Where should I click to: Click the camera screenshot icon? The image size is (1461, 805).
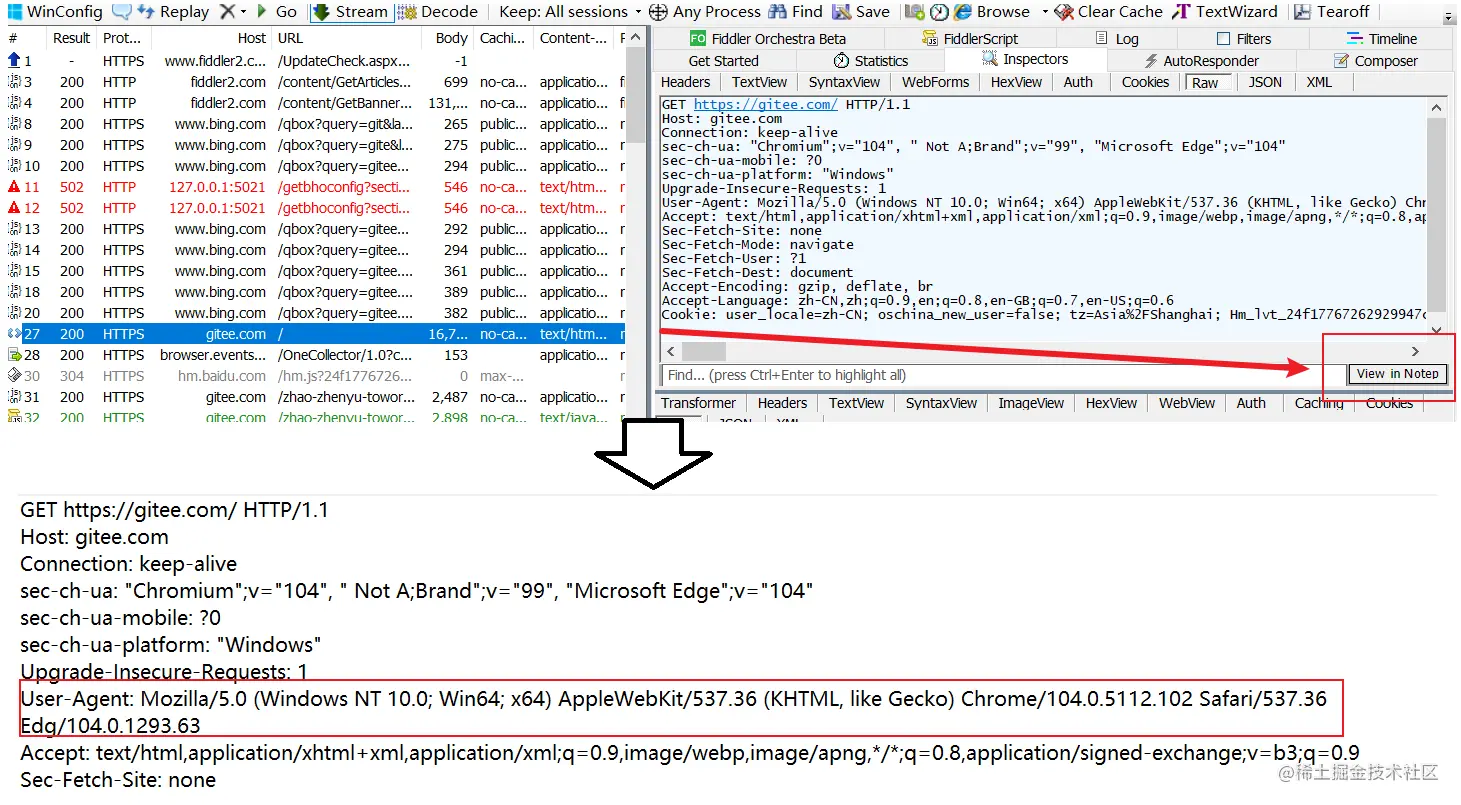pyautogui.click(x=915, y=12)
